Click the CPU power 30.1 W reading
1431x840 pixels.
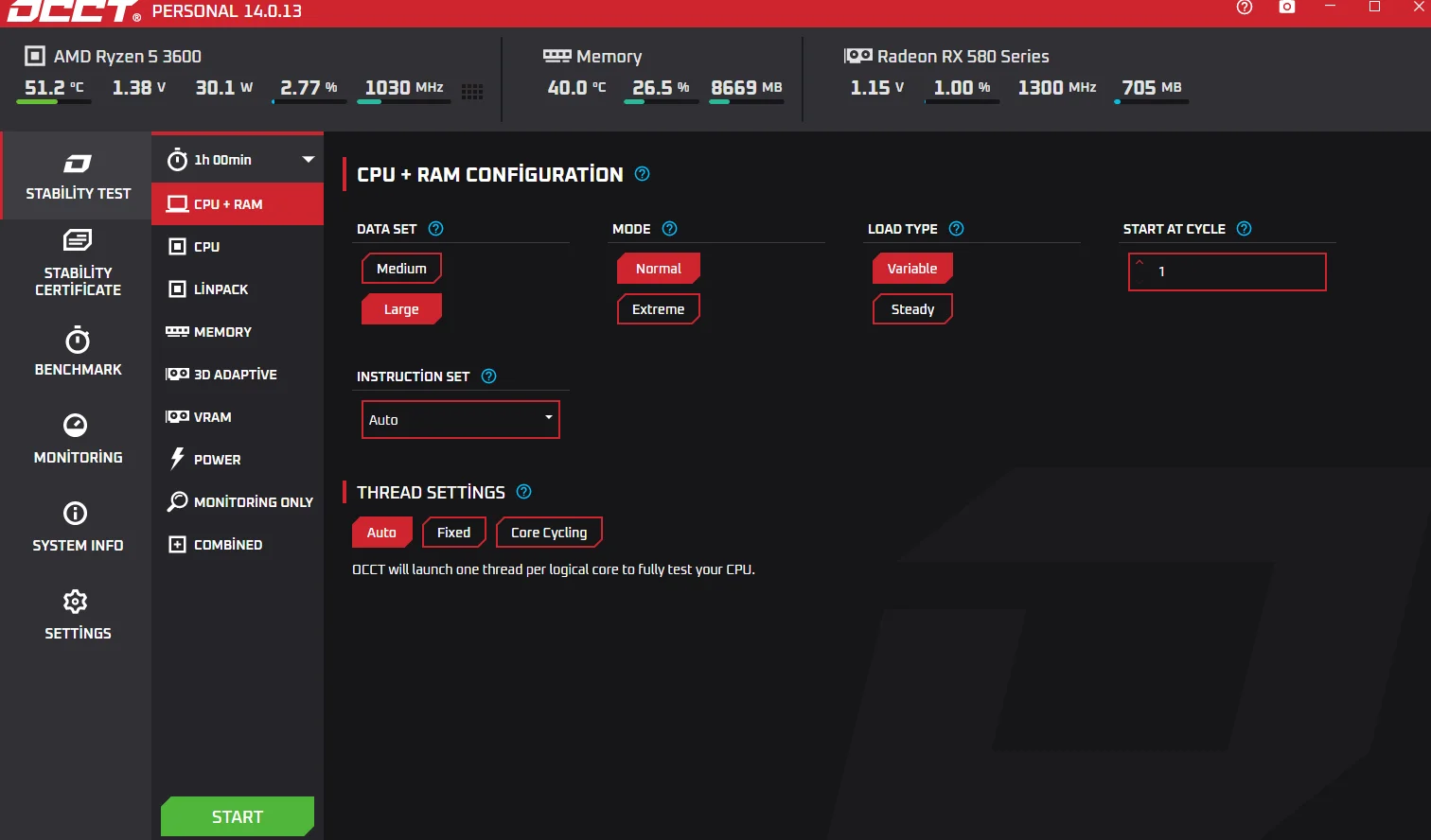pos(224,88)
